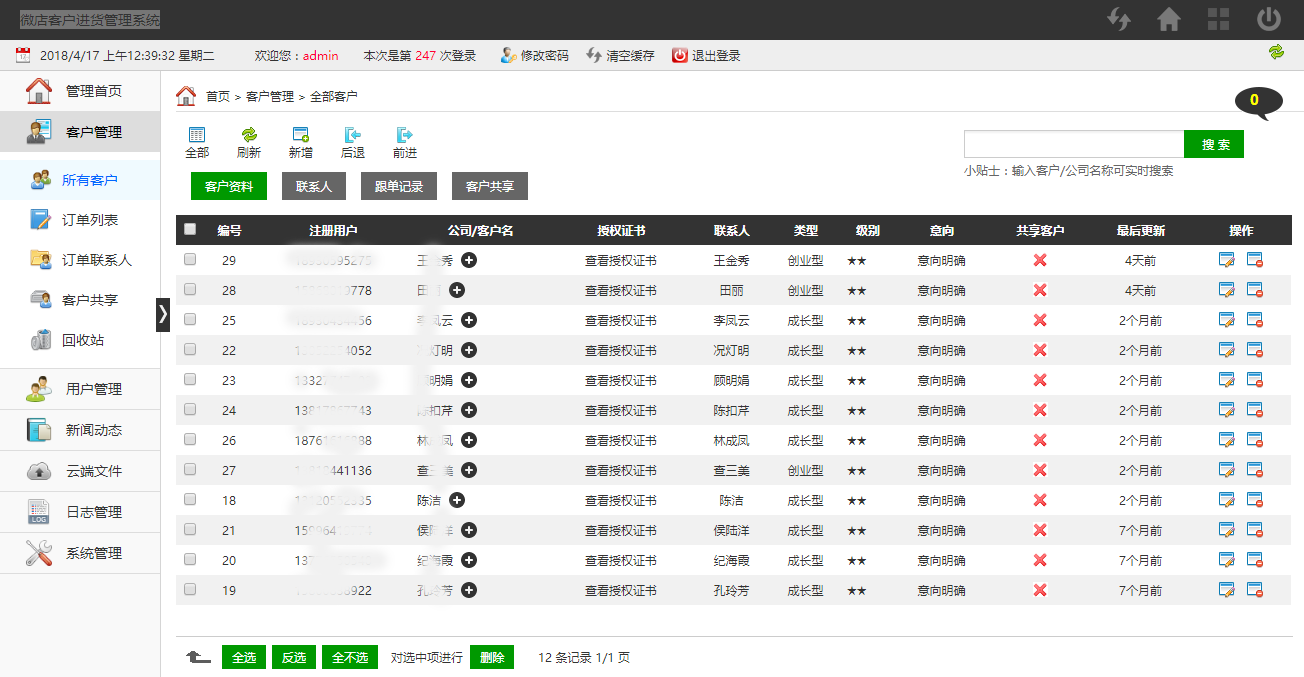Image resolution: width=1304 pixels, height=677 pixels.
Task: Go back using the 后退 icon
Action: [x=352, y=143]
